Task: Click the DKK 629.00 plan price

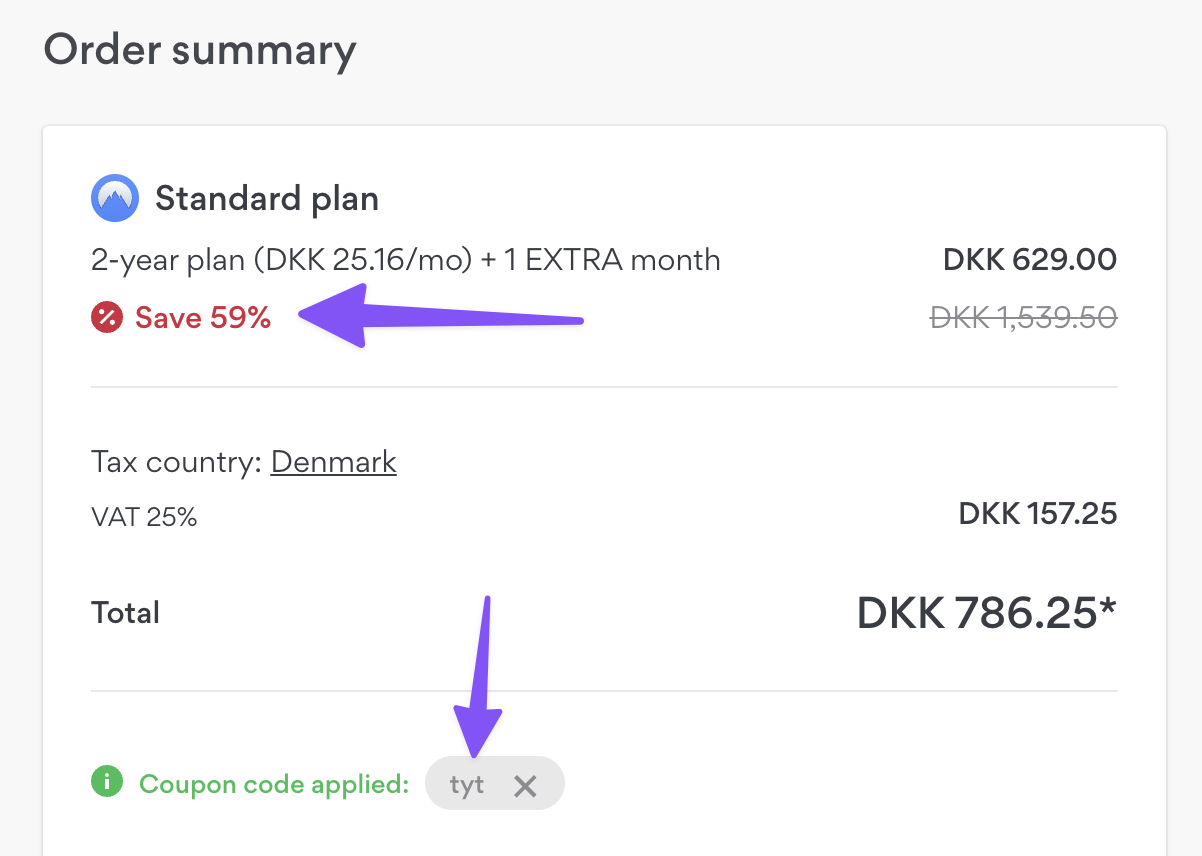Action: pos(1030,260)
